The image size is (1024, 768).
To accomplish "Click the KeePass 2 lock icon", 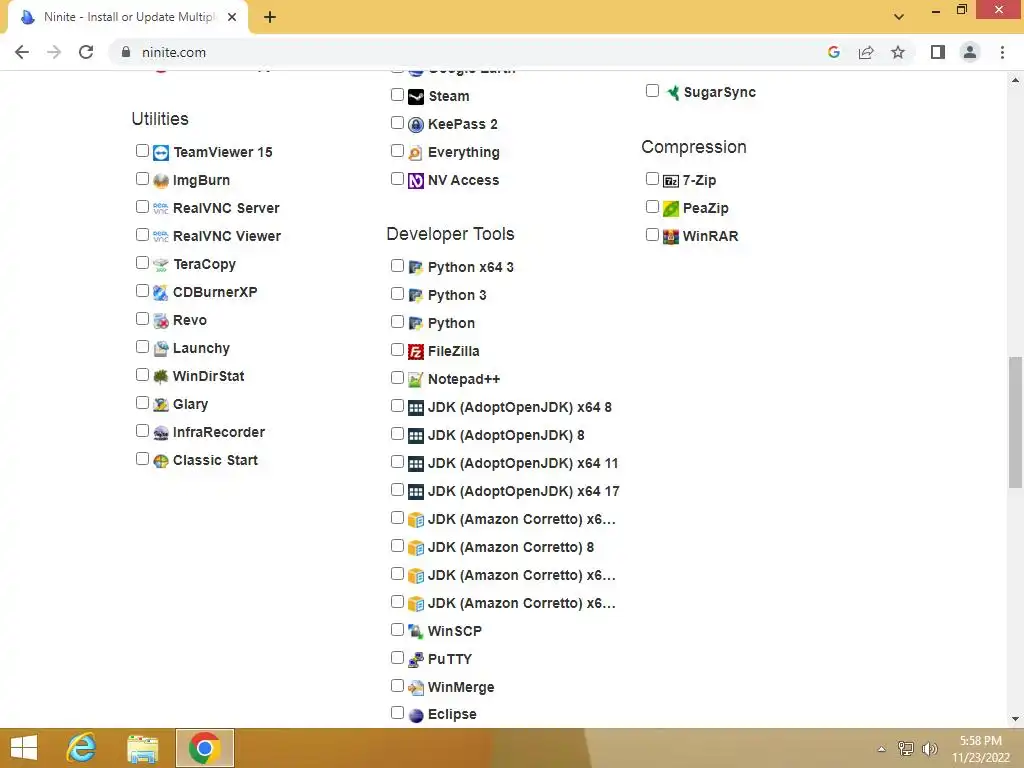I will click(x=416, y=125).
